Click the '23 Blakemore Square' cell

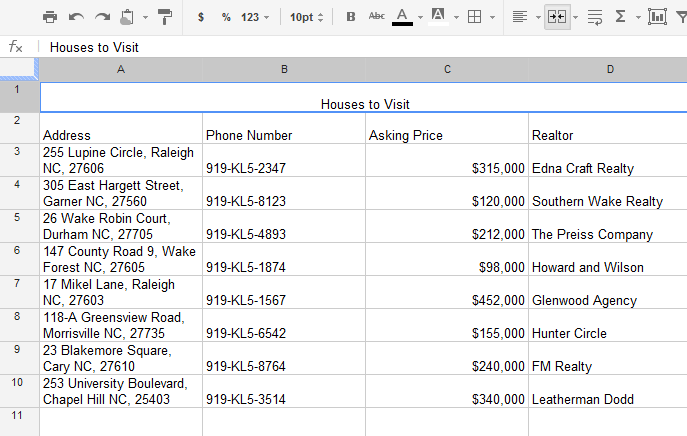(121, 358)
